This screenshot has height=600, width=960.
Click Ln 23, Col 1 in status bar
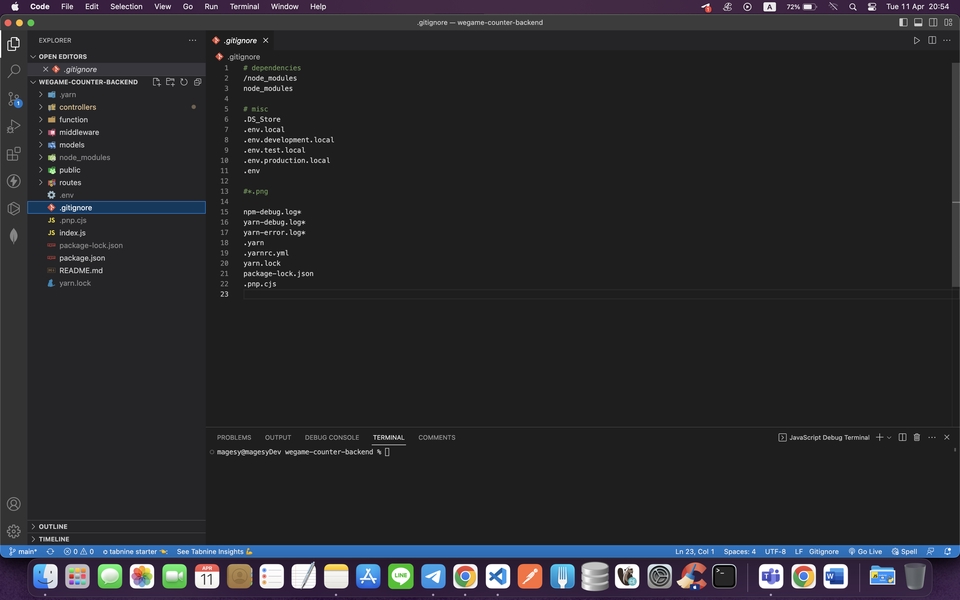(x=694, y=552)
